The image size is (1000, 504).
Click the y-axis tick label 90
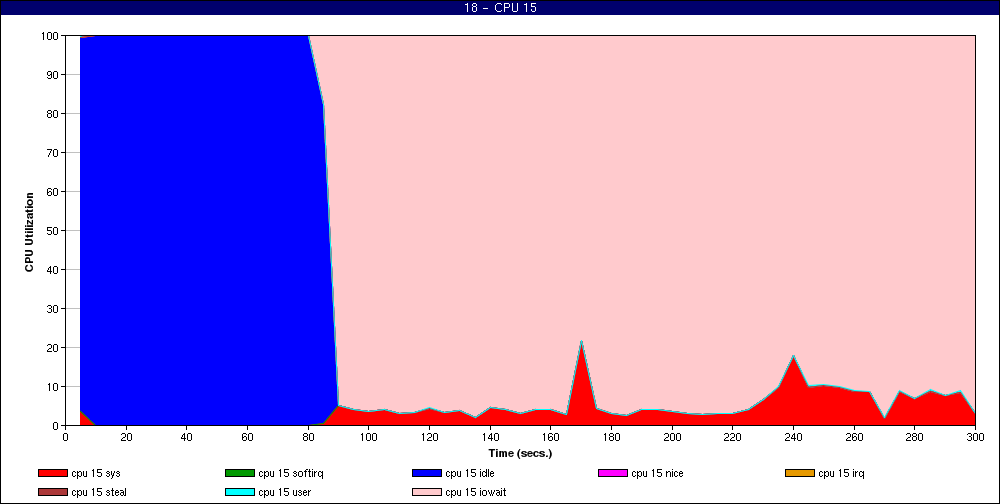54,75
